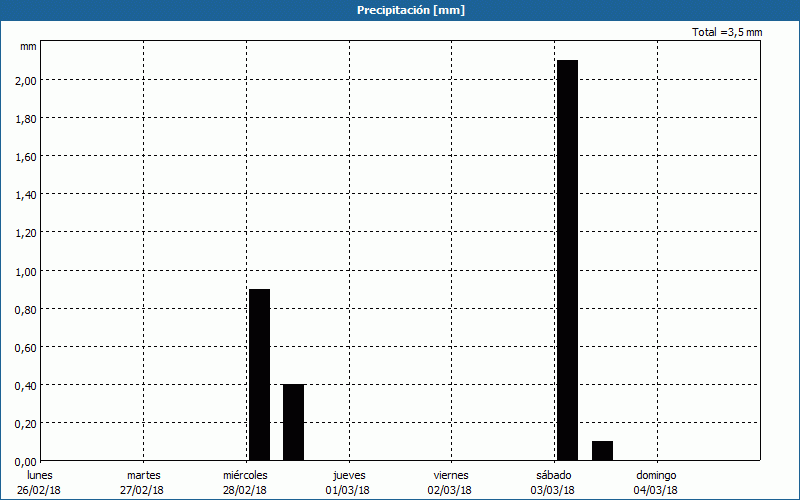Click the 'jueves' axis label
The width and height of the screenshot is (800, 500).
(349, 475)
